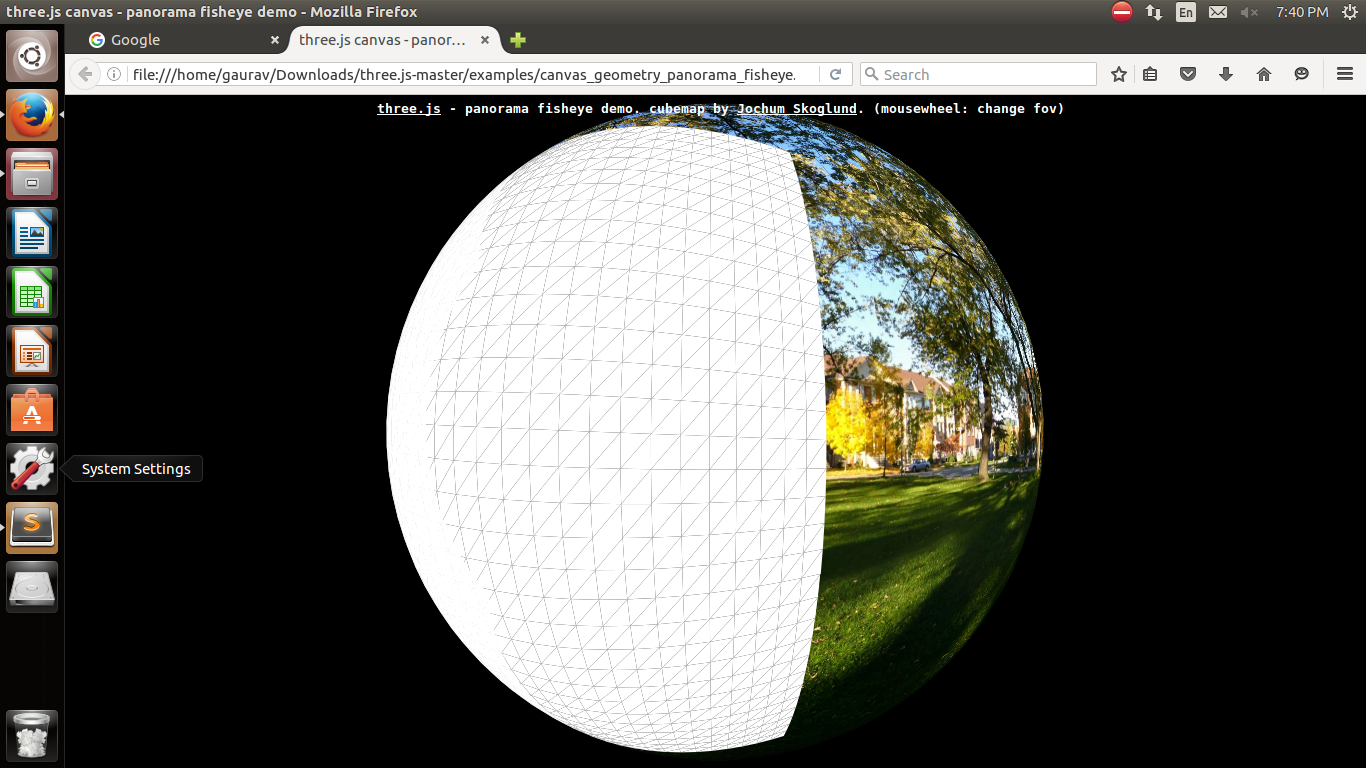Open the Downloads panel
The width and height of the screenshot is (1366, 768).
point(1226,74)
